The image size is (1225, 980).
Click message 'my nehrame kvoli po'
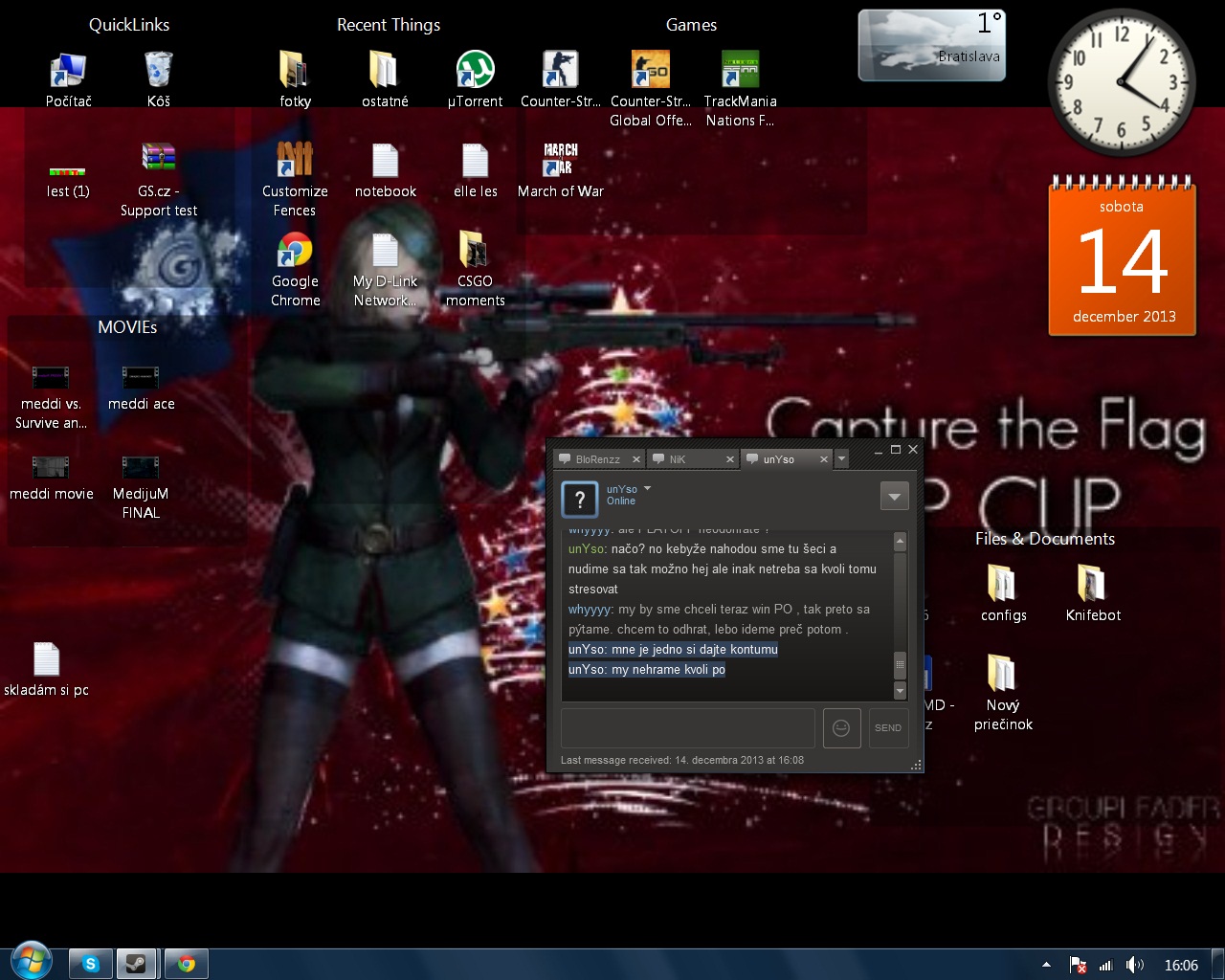point(668,669)
